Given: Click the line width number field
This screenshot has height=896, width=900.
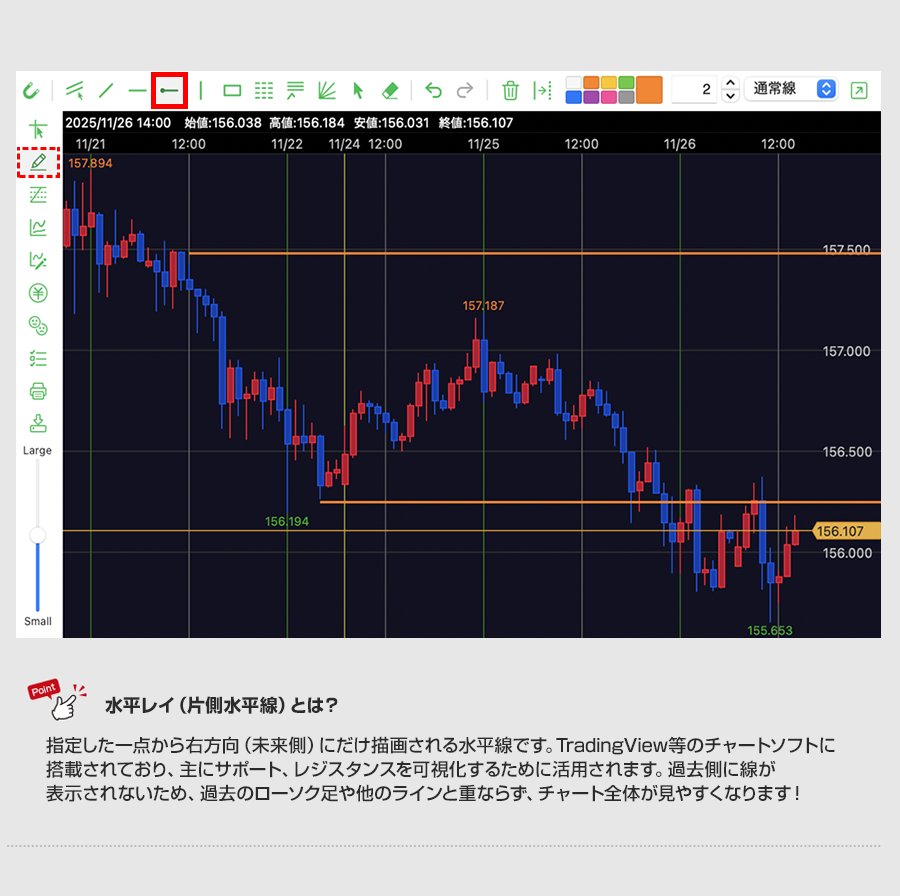Looking at the screenshot, I should 694,90.
